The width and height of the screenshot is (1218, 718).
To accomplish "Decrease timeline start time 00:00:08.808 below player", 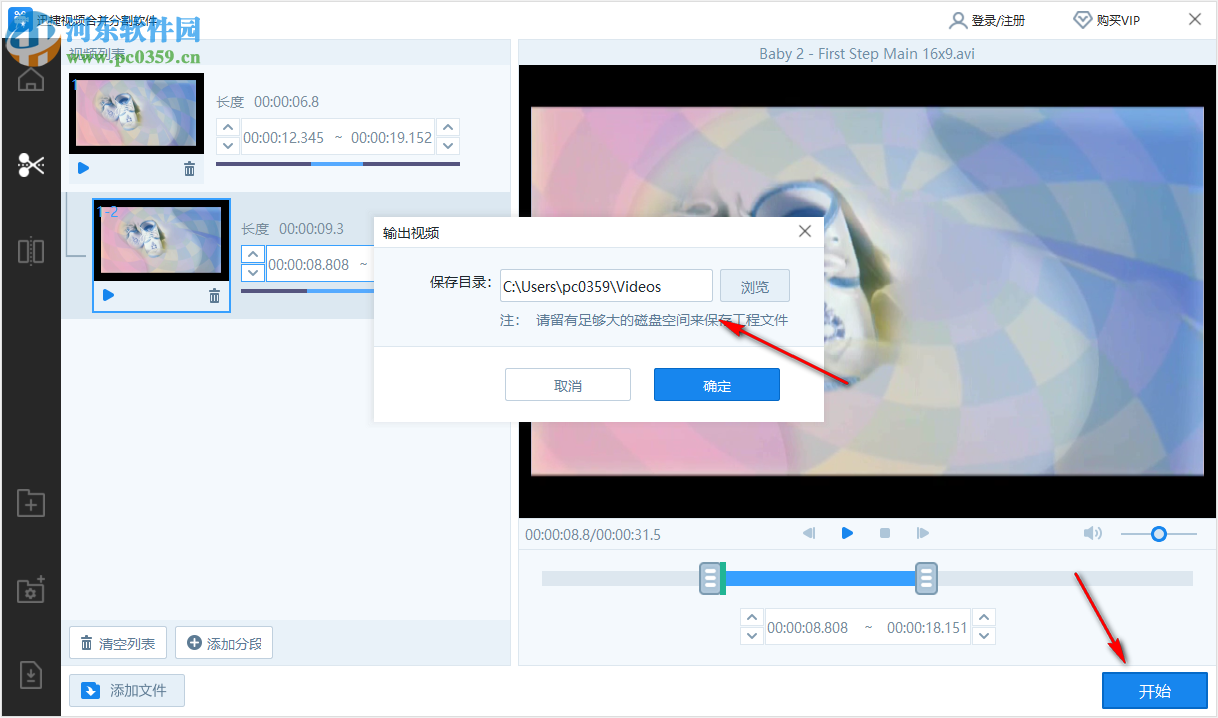I will point(752,636).
